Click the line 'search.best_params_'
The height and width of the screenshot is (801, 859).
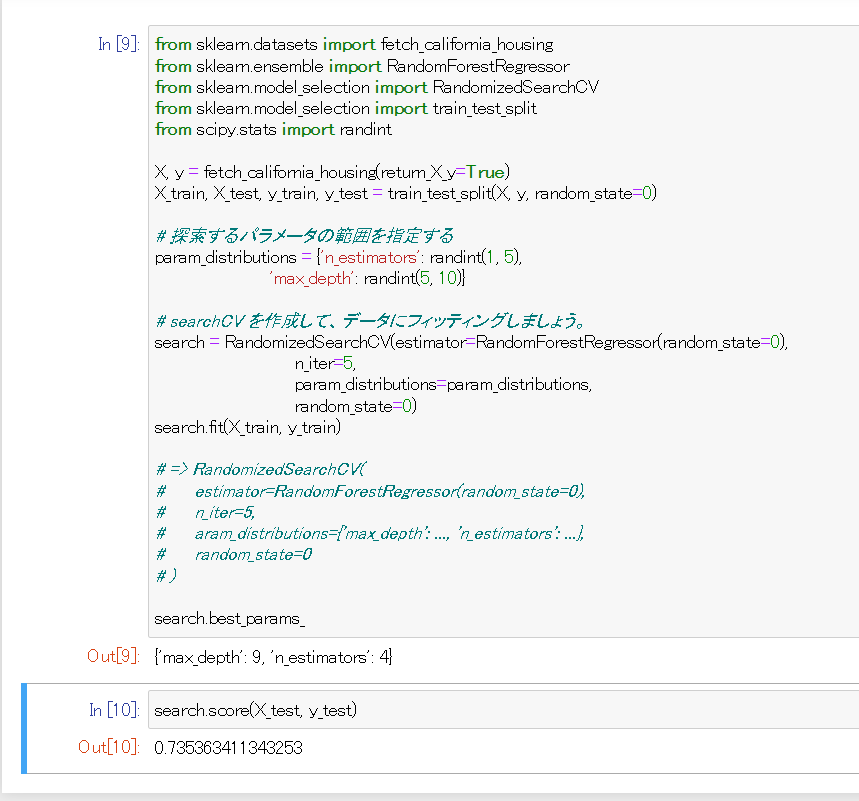point(230,619)
